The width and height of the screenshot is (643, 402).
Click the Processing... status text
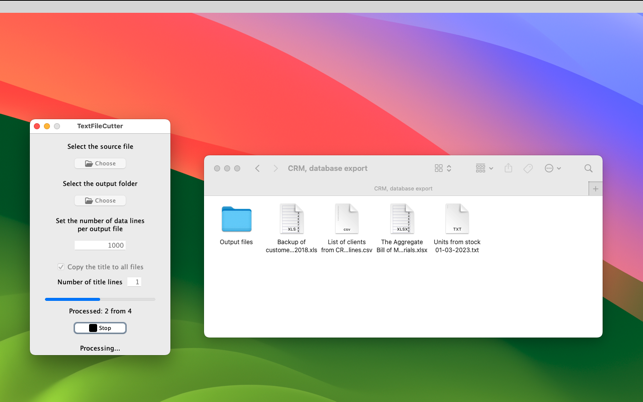[100, 348]
